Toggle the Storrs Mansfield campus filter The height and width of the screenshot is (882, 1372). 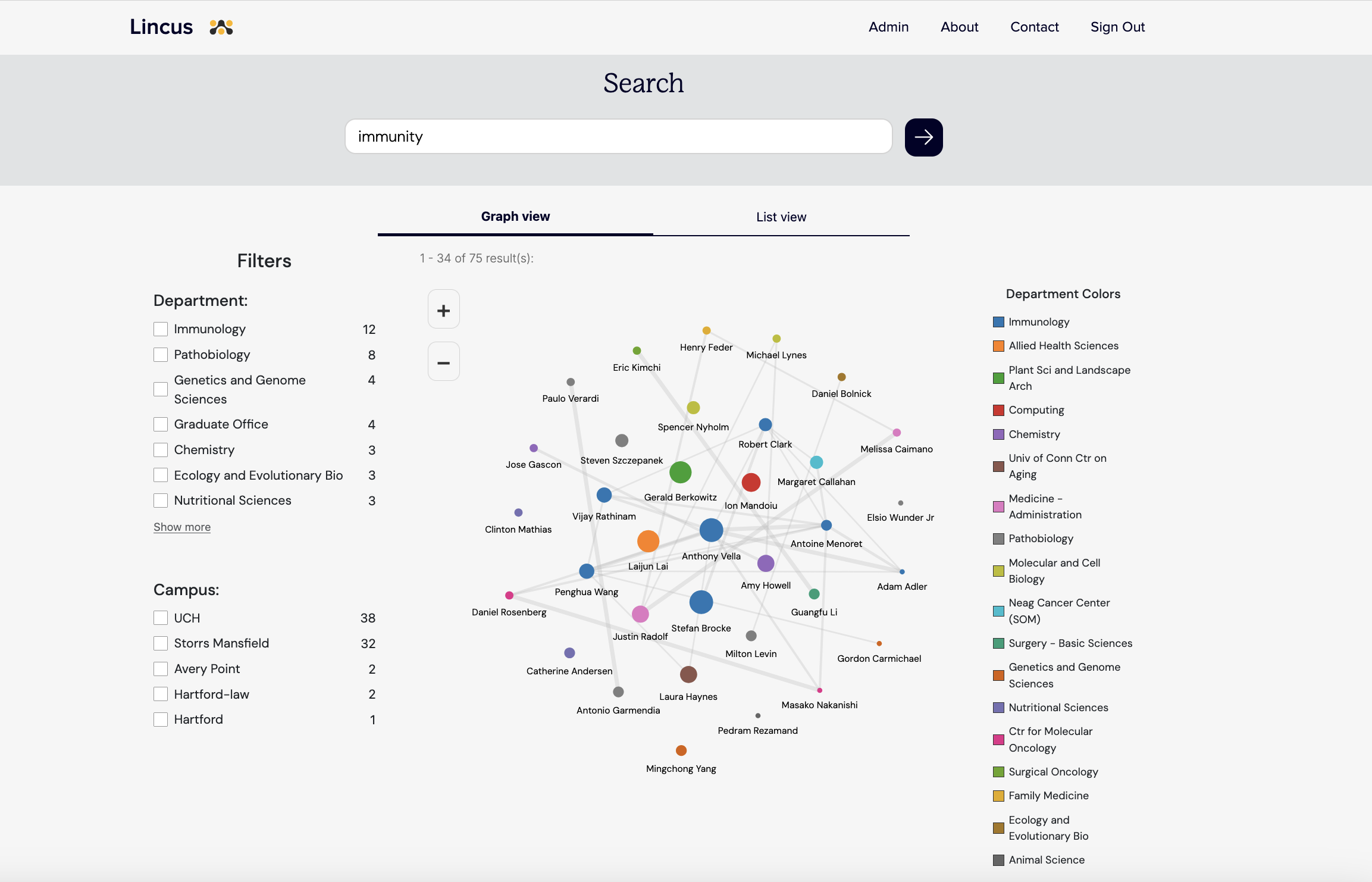[161, 643]
